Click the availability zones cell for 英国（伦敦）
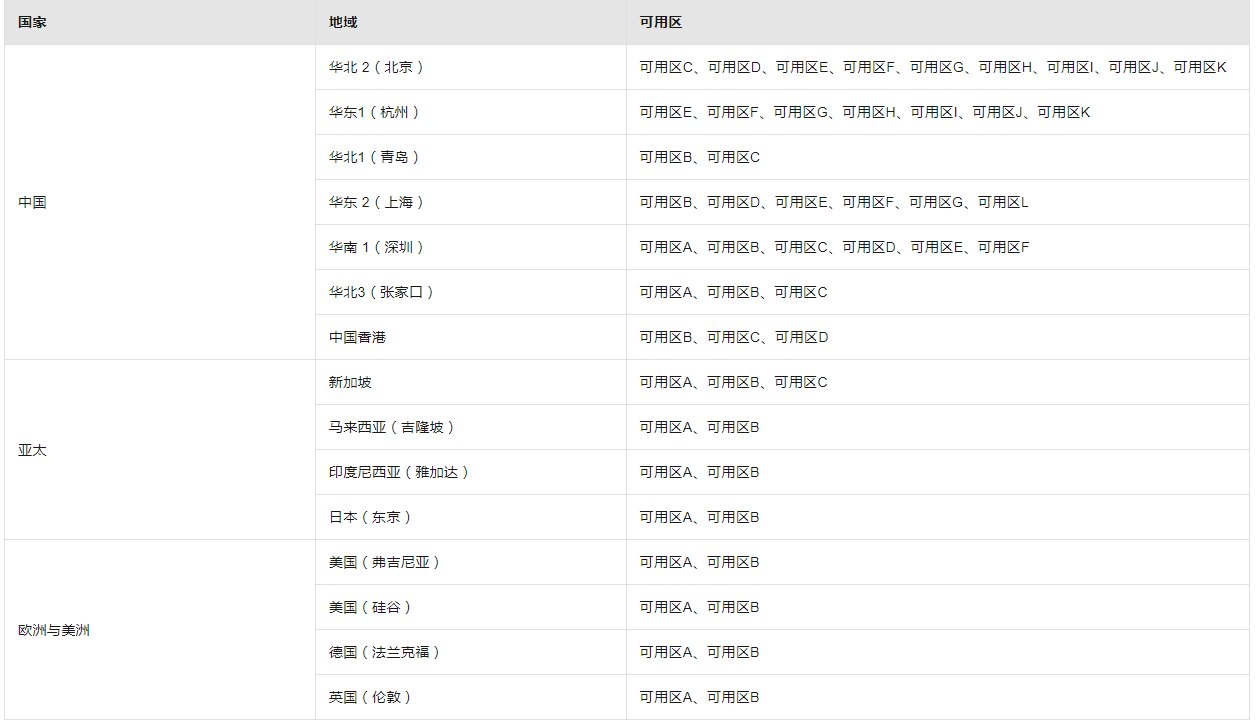The height and width of the screenshot is (725, 1256). pyautogui.click(x=700, y=697)
